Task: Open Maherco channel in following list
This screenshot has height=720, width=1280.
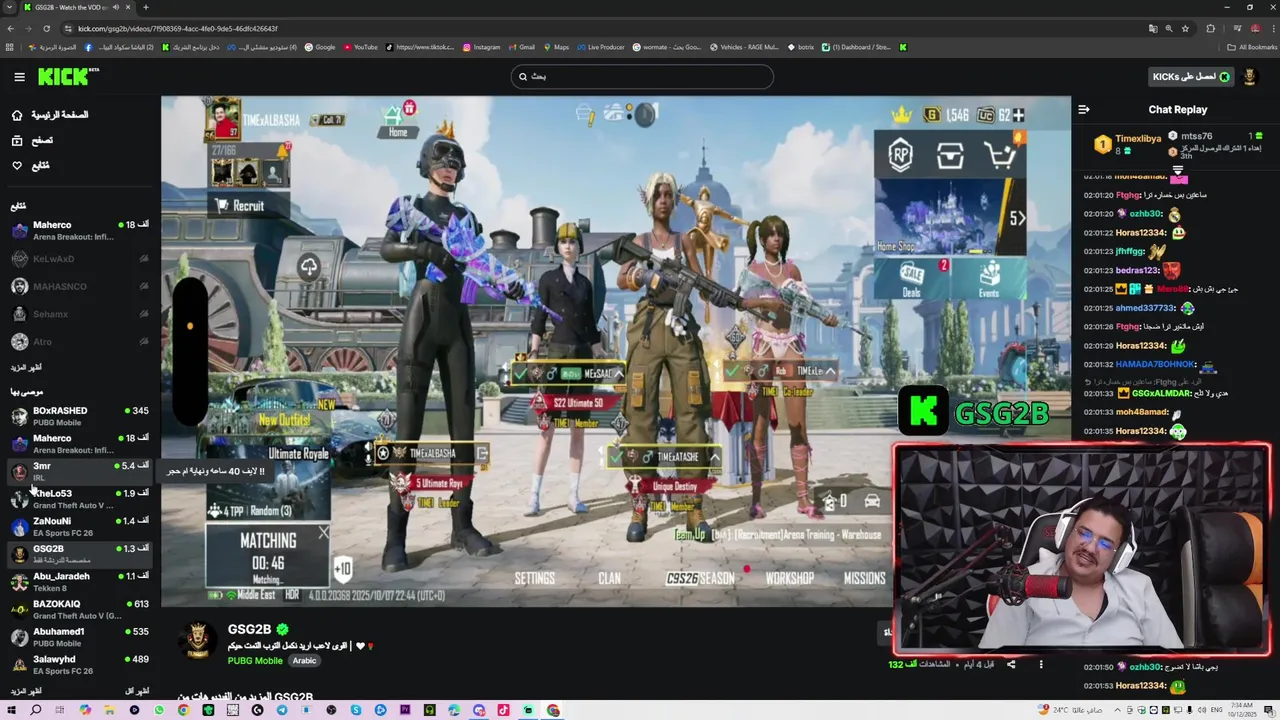Action: 80,231
